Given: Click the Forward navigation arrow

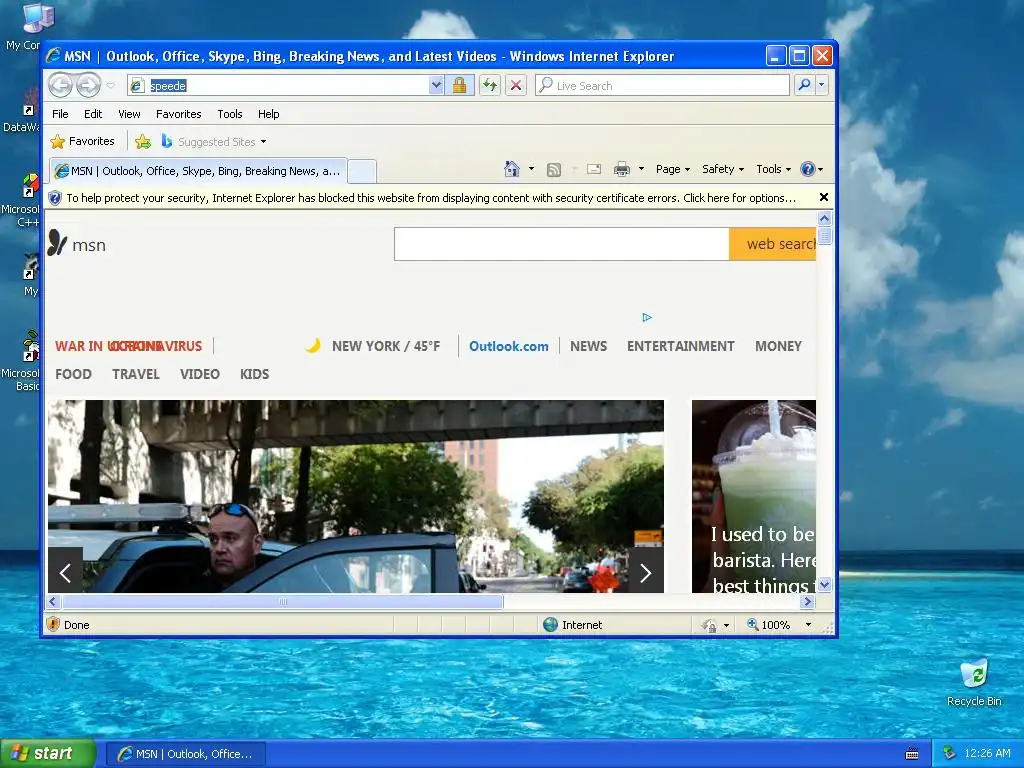Looking at the screenshot, I should [x=88, y=85].
